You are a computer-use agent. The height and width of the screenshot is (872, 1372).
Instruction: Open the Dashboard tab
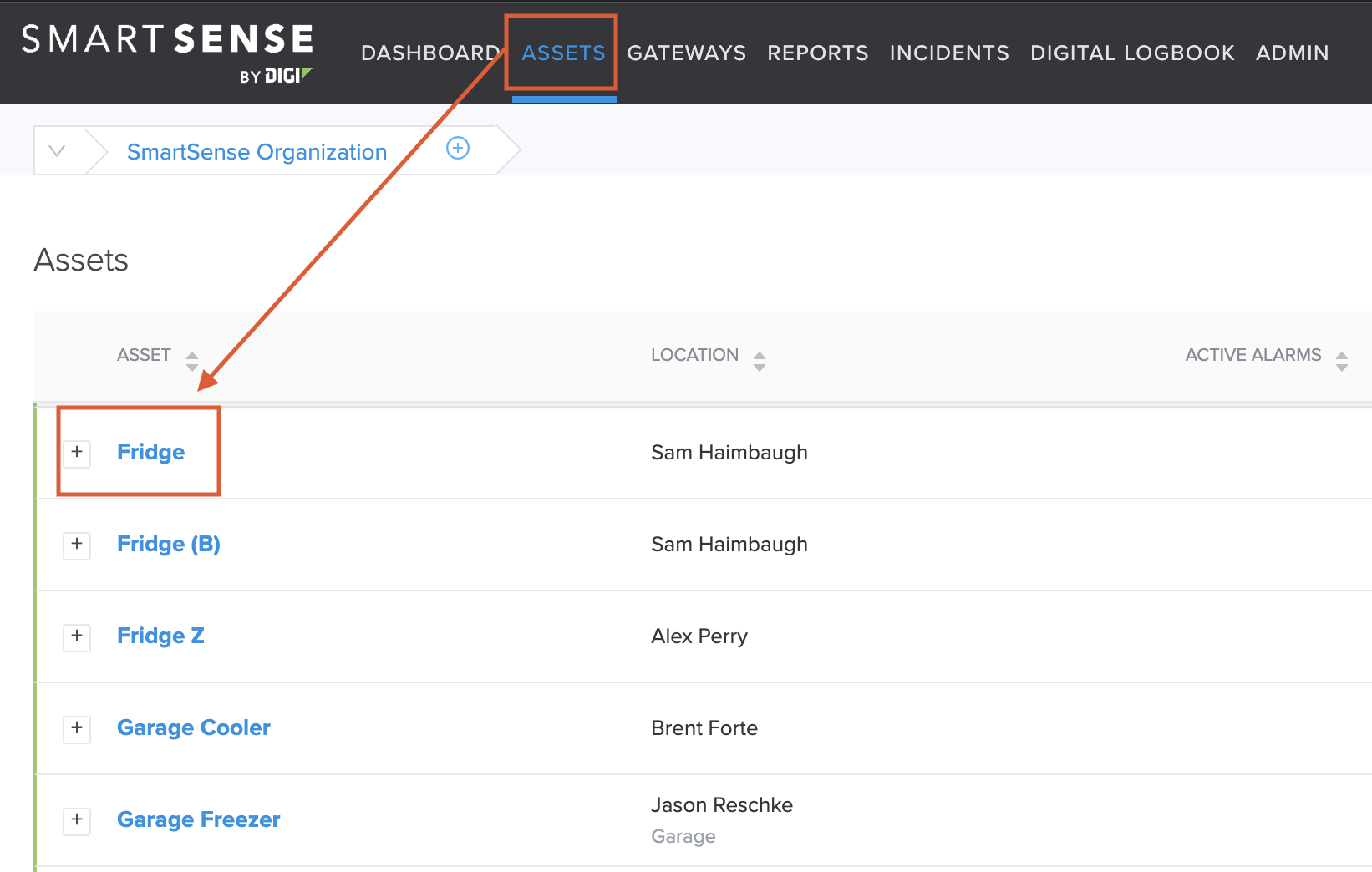point(430,53)
